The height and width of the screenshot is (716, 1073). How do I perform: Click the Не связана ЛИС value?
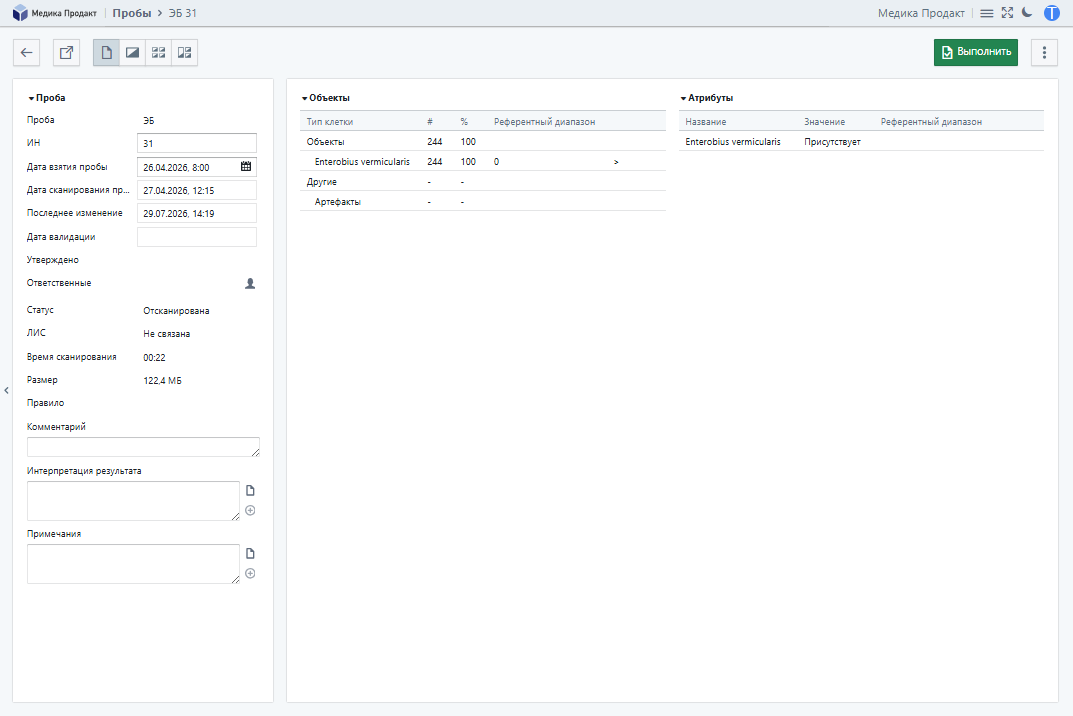[167, 334]
